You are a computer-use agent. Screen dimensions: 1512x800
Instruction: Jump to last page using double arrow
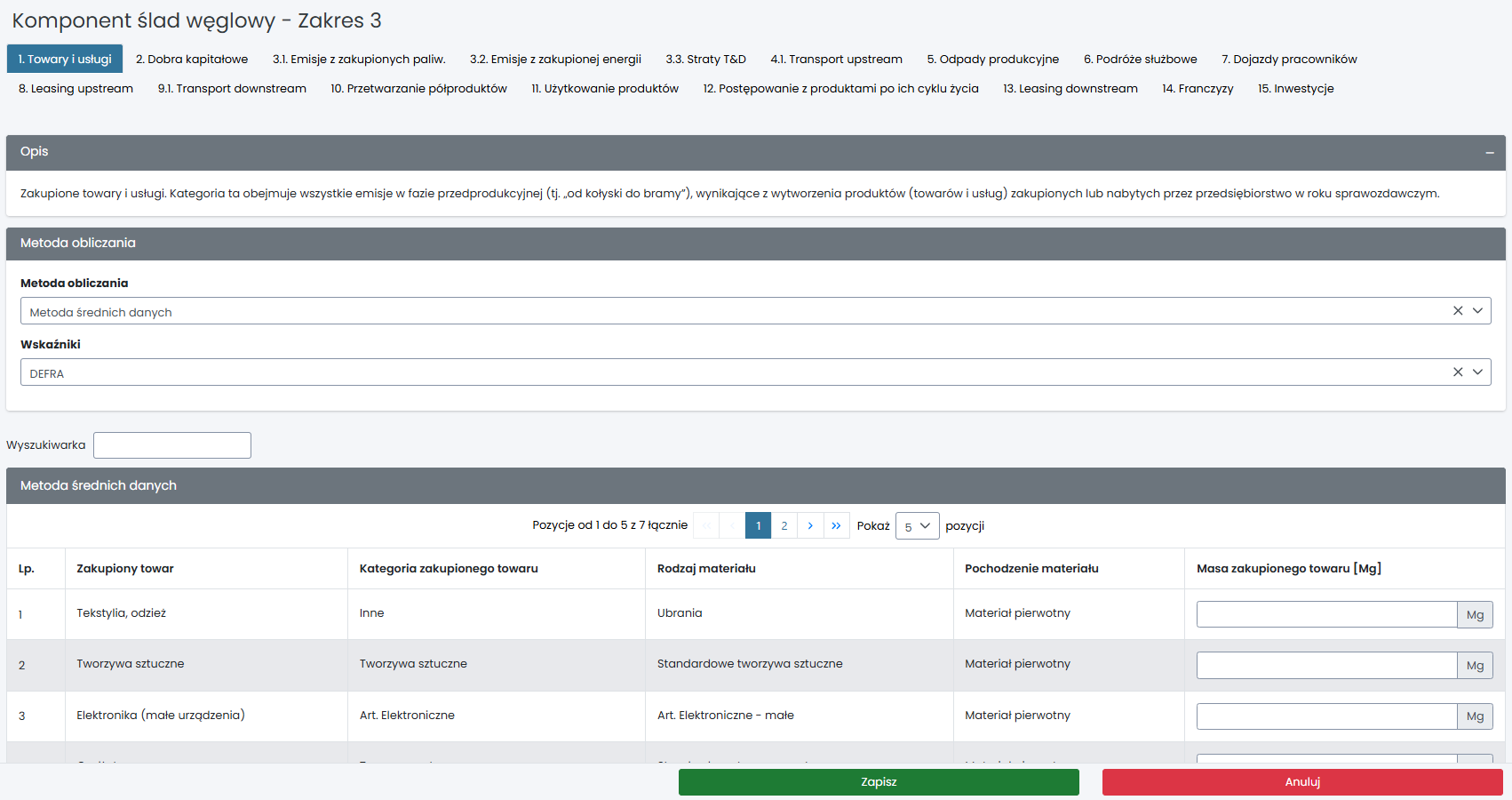836,526
